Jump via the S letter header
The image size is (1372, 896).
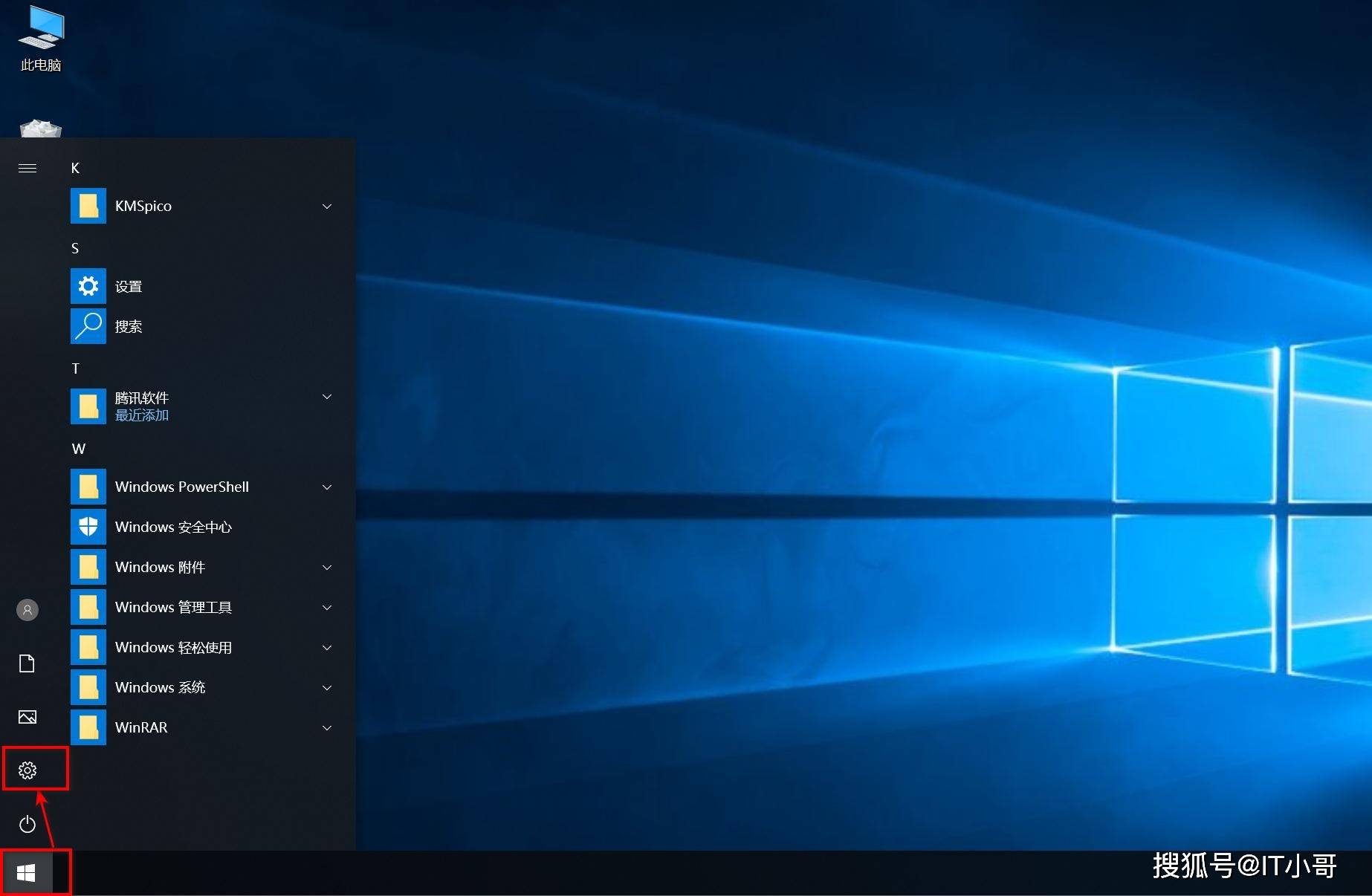(x=75, y=248)
